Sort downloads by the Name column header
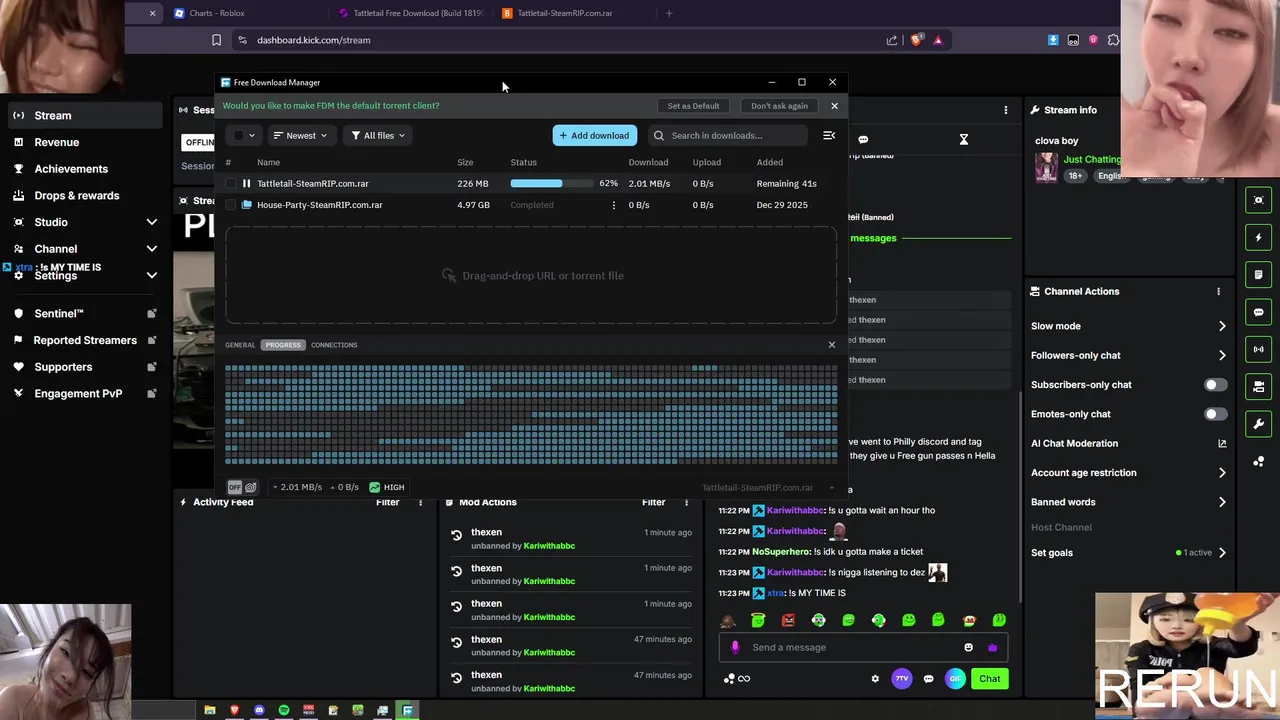 click(268, 162)
